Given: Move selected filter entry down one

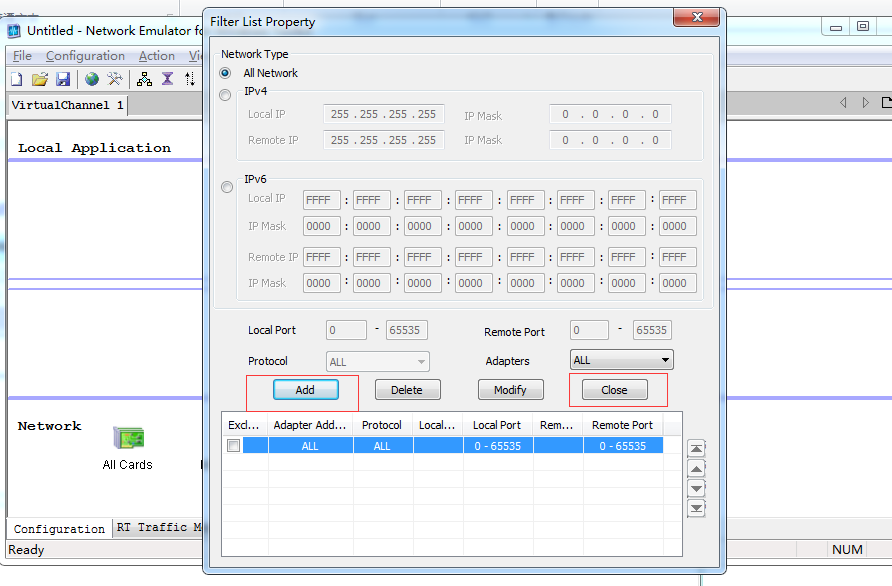Looking at the screenshot, I should click(x=696, y=489).
